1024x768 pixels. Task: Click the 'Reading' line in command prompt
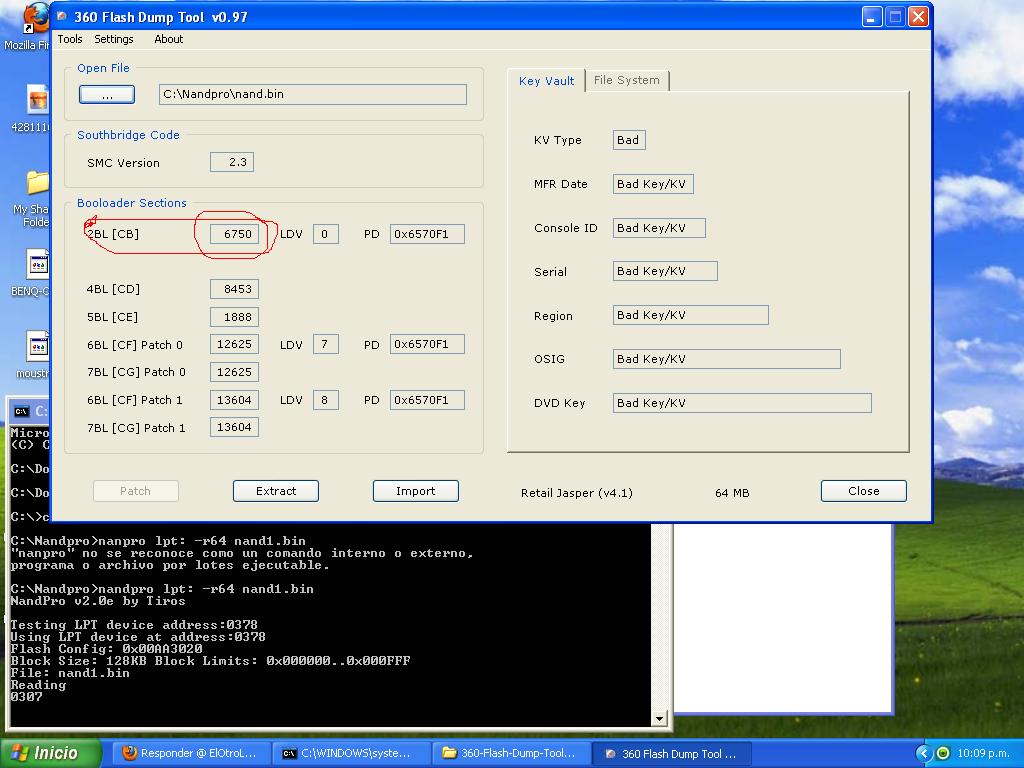[x=38, y=685]
